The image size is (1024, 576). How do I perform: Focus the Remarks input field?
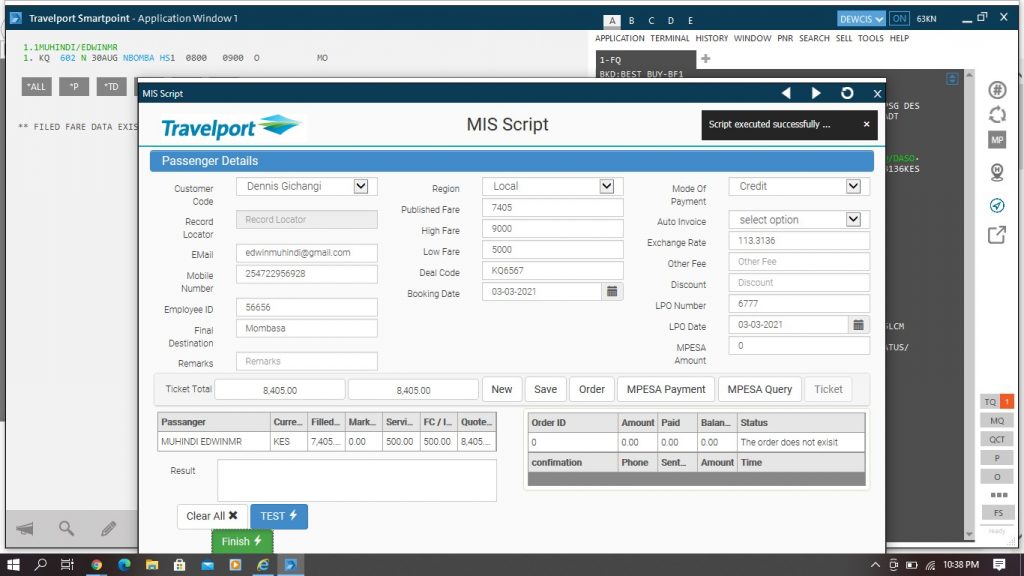(307, 361)
